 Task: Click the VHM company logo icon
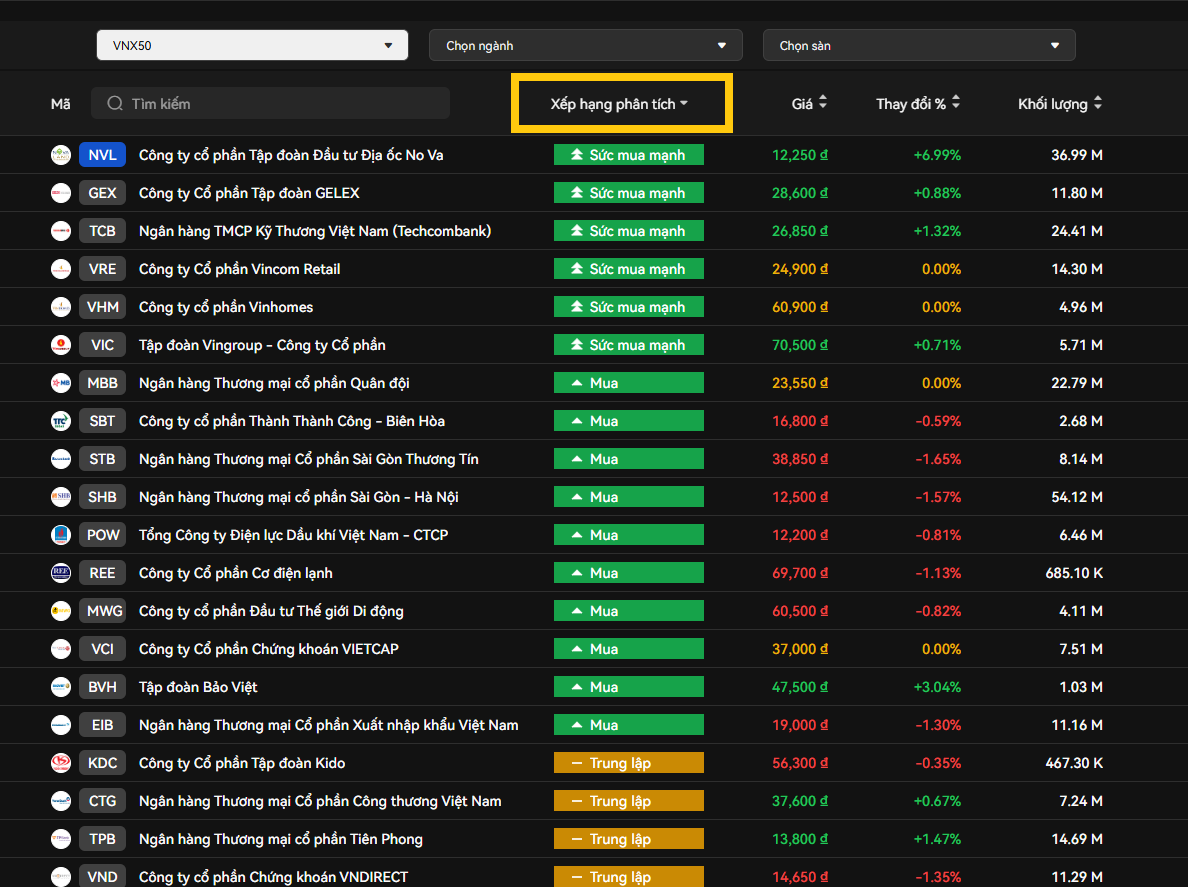(x=61, y=307)
